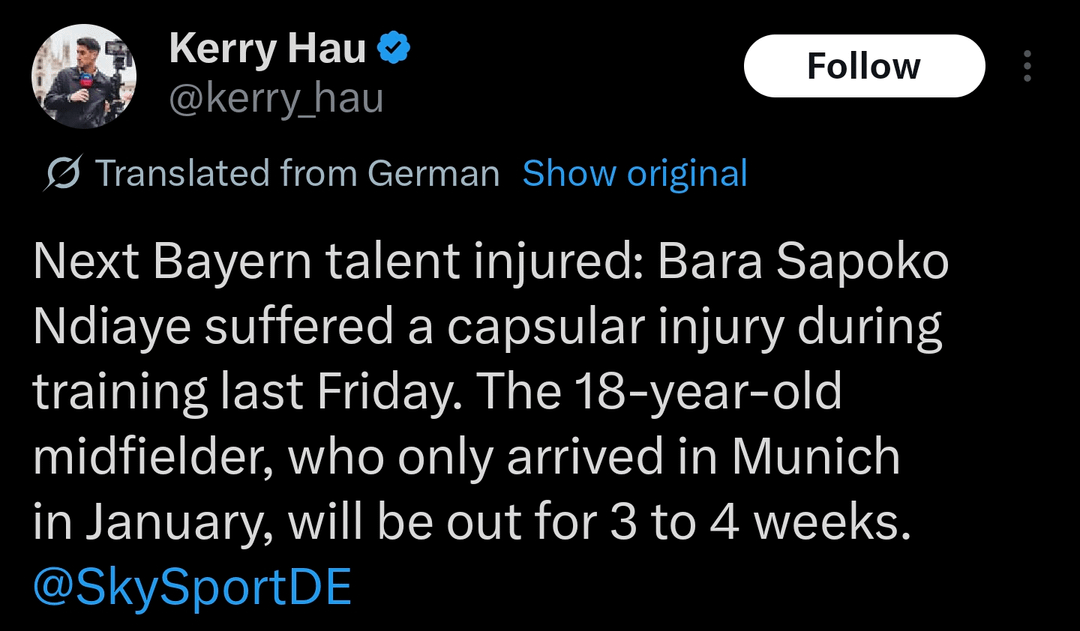Follow Kerry Hau
This screenshot has width=1080, height=631.
tap(864, 66)
